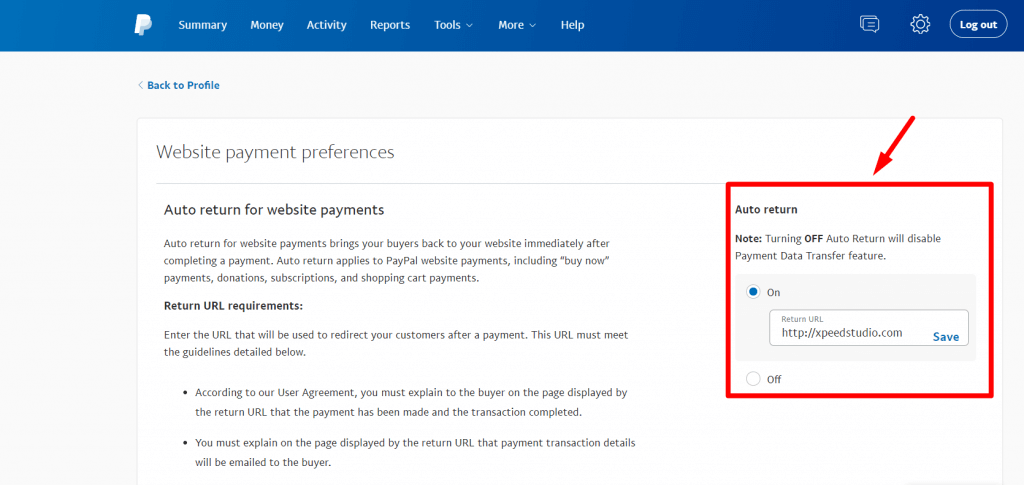The height and width of the screenshot is (485, 1024).
Task: Open the Reports menu item
Action: 390,25
